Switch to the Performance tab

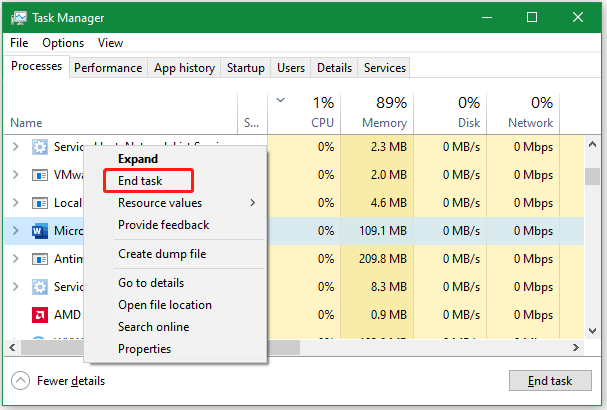pos(108,68)
